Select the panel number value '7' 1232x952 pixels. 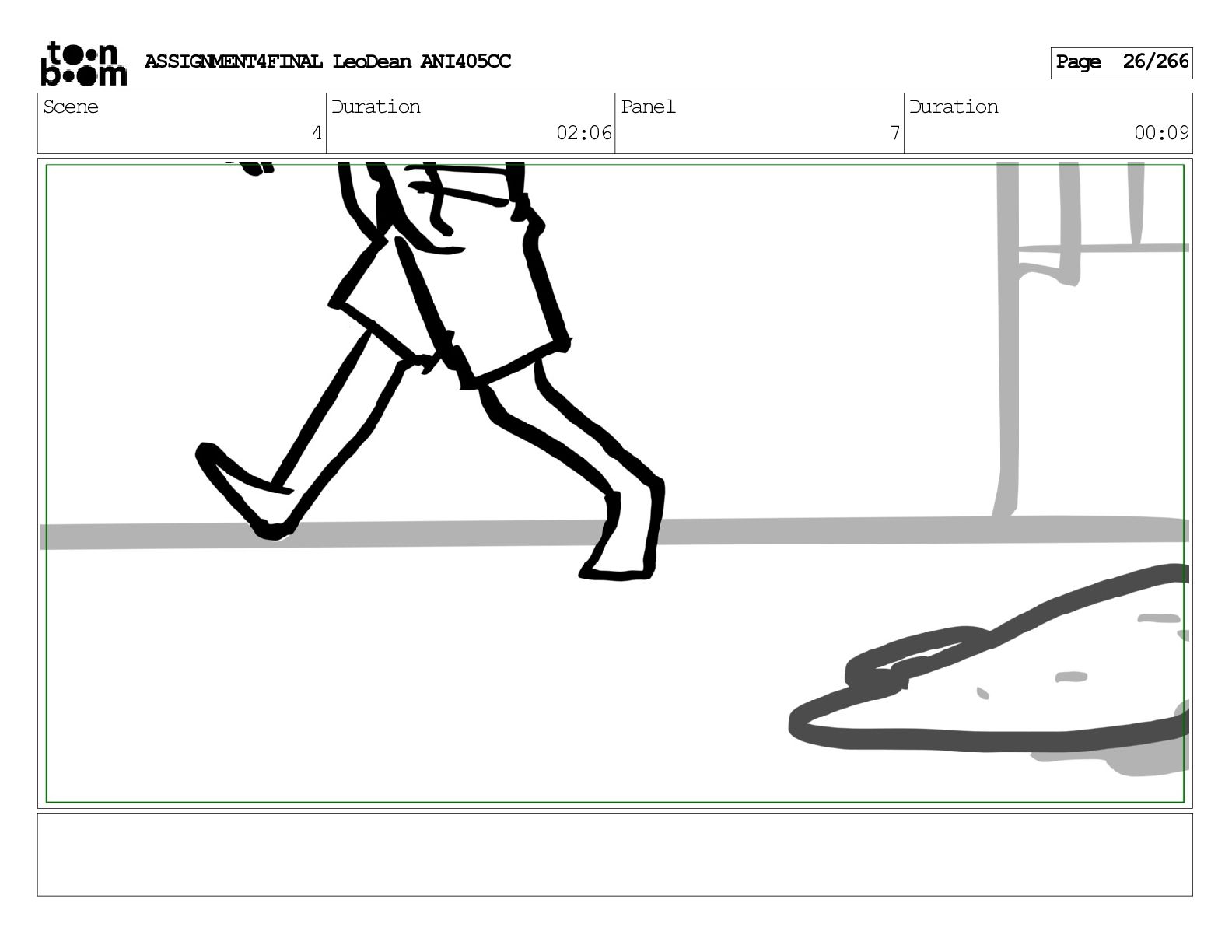click(x=894, y=133)
